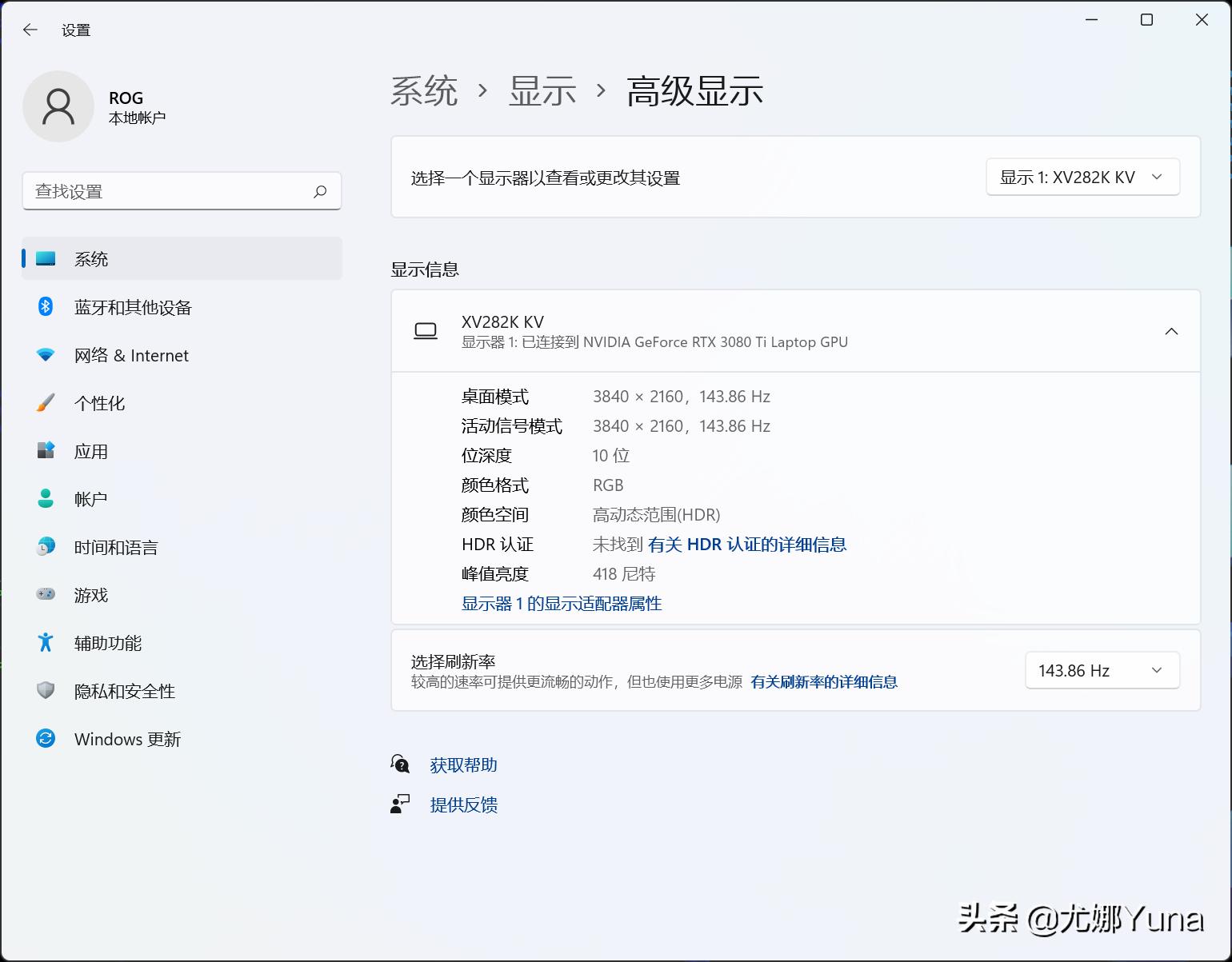This screenshot has width=1232, height=962.
Task: Click 有关 HDR 认证的详细信息 link
Action: [746, 545]
